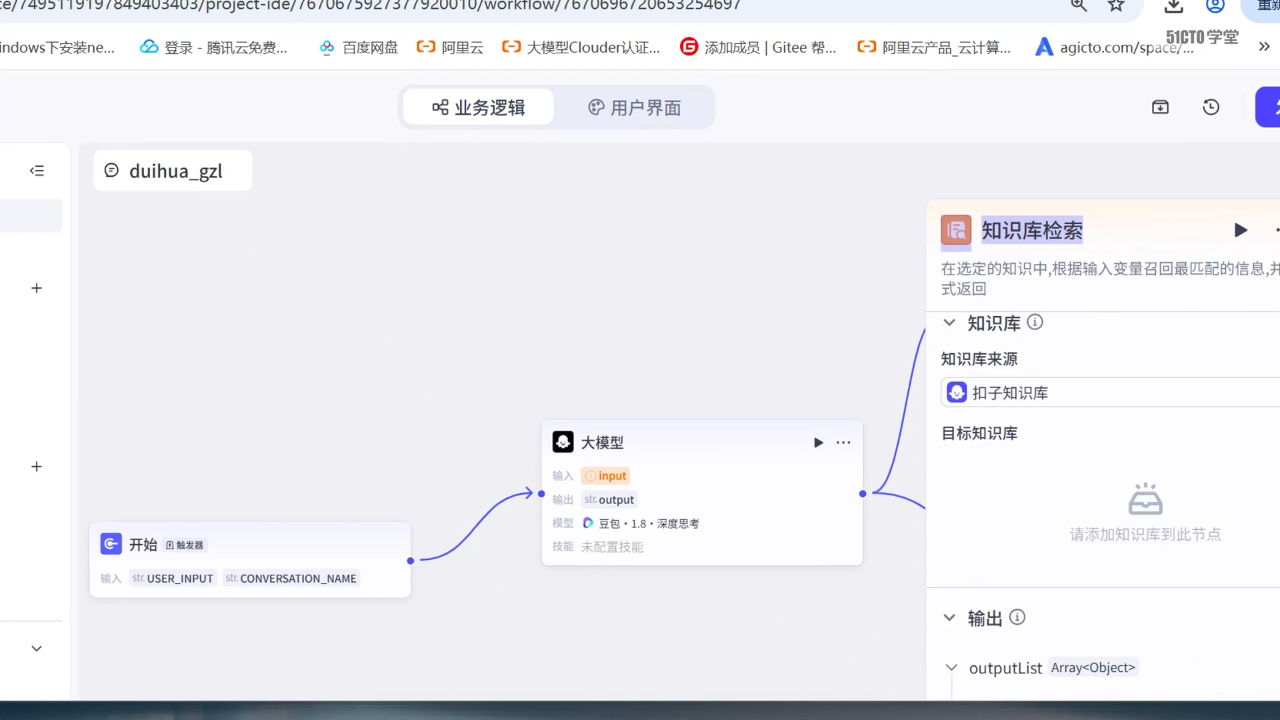Open browser downloads icon

coord(1174,6)
